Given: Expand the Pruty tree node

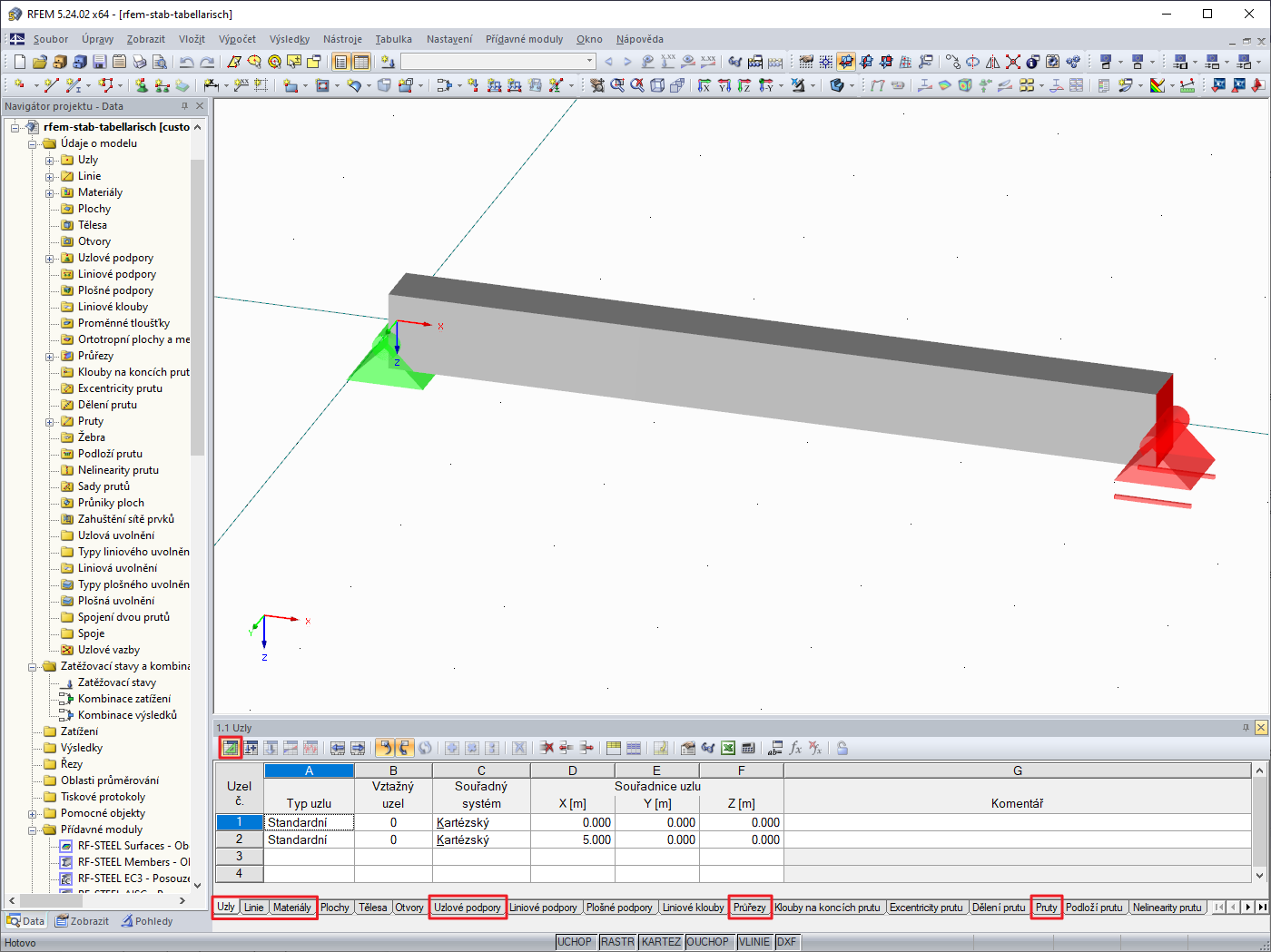Looking at the screenshot, I should click(x=50, y=422).
